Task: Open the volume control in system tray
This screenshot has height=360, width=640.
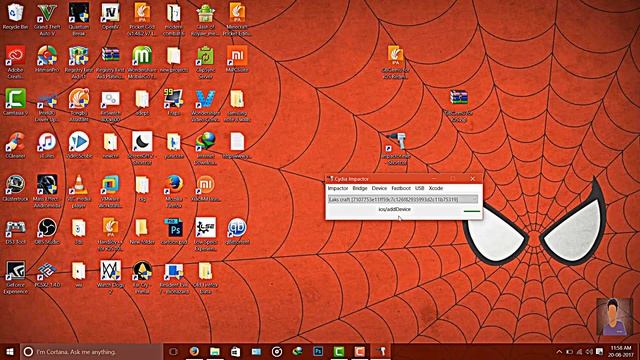Action: (x=589, y=351)
